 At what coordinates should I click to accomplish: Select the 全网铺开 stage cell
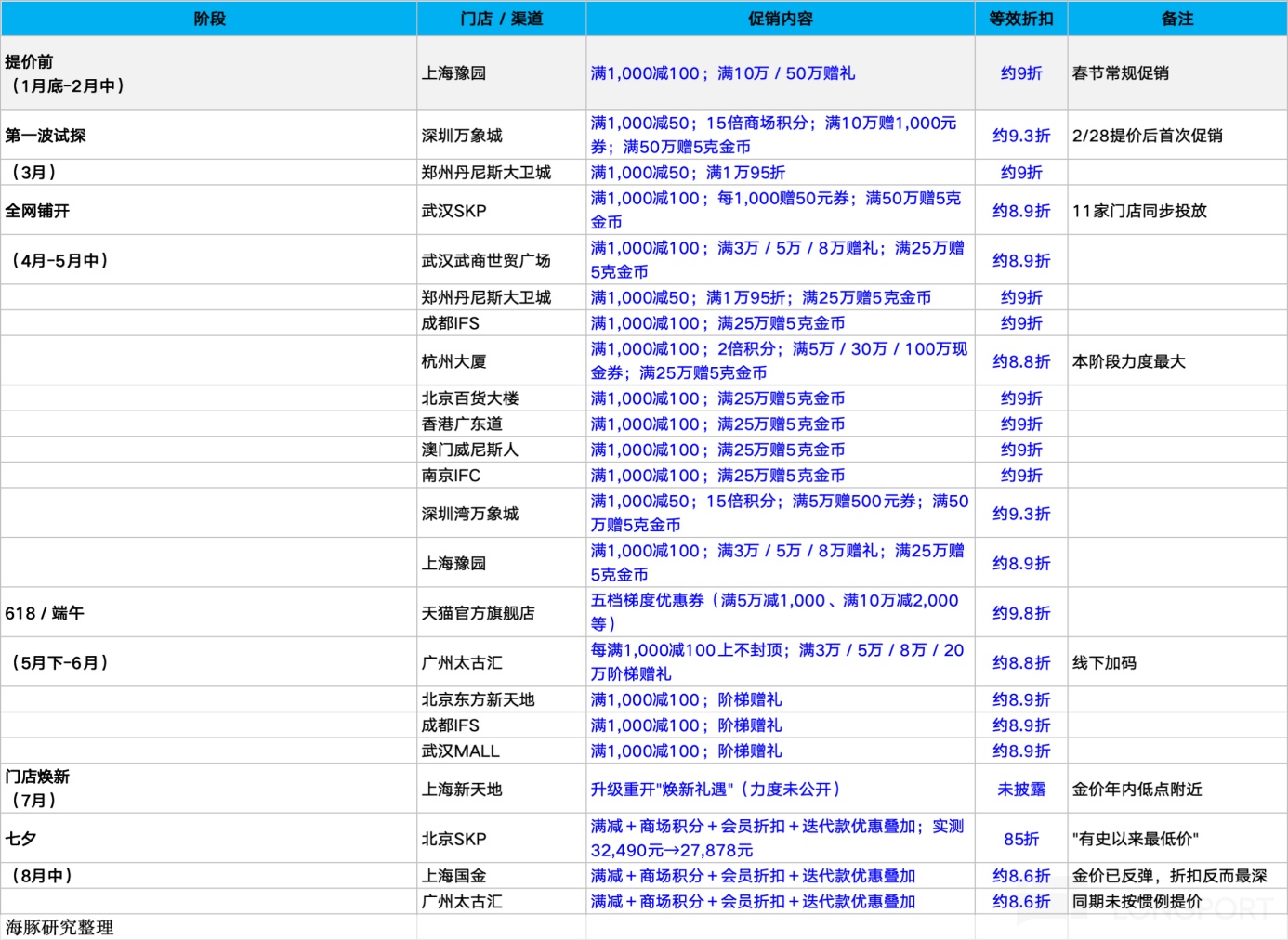pos(209,210)
